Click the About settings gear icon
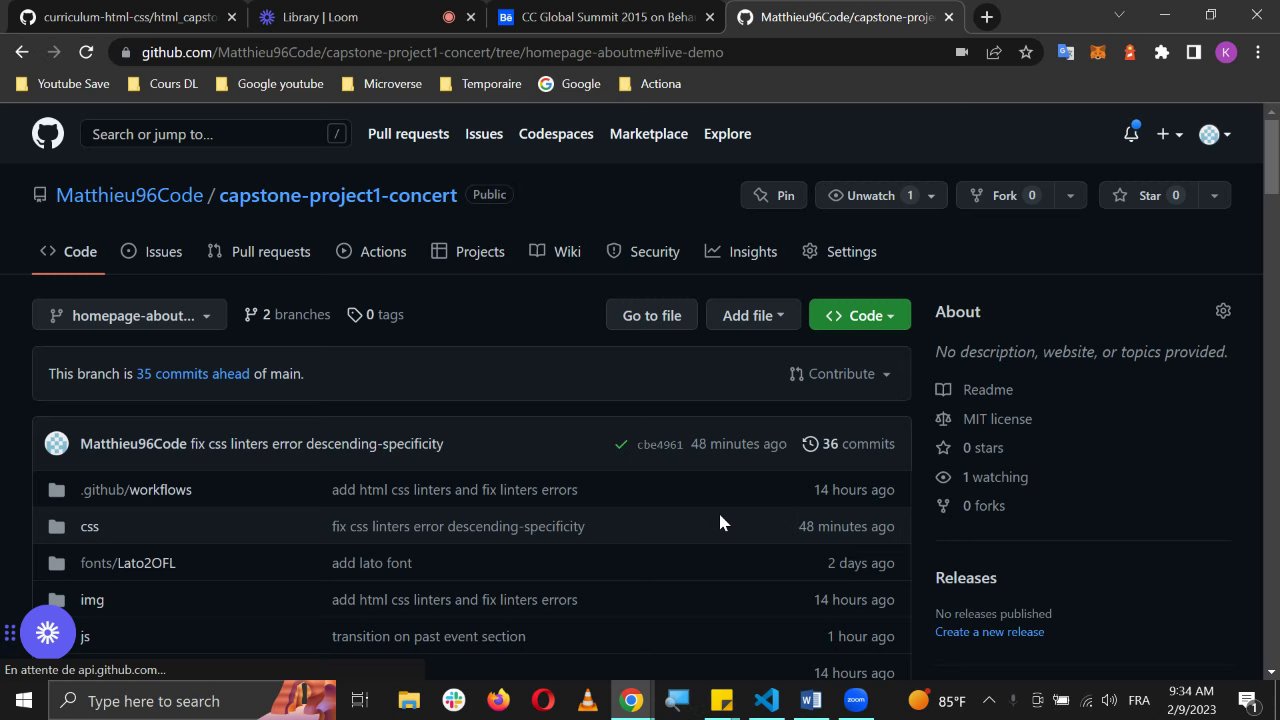The width and height of the screenshot is (1280, 720). tap(1223, 311)
